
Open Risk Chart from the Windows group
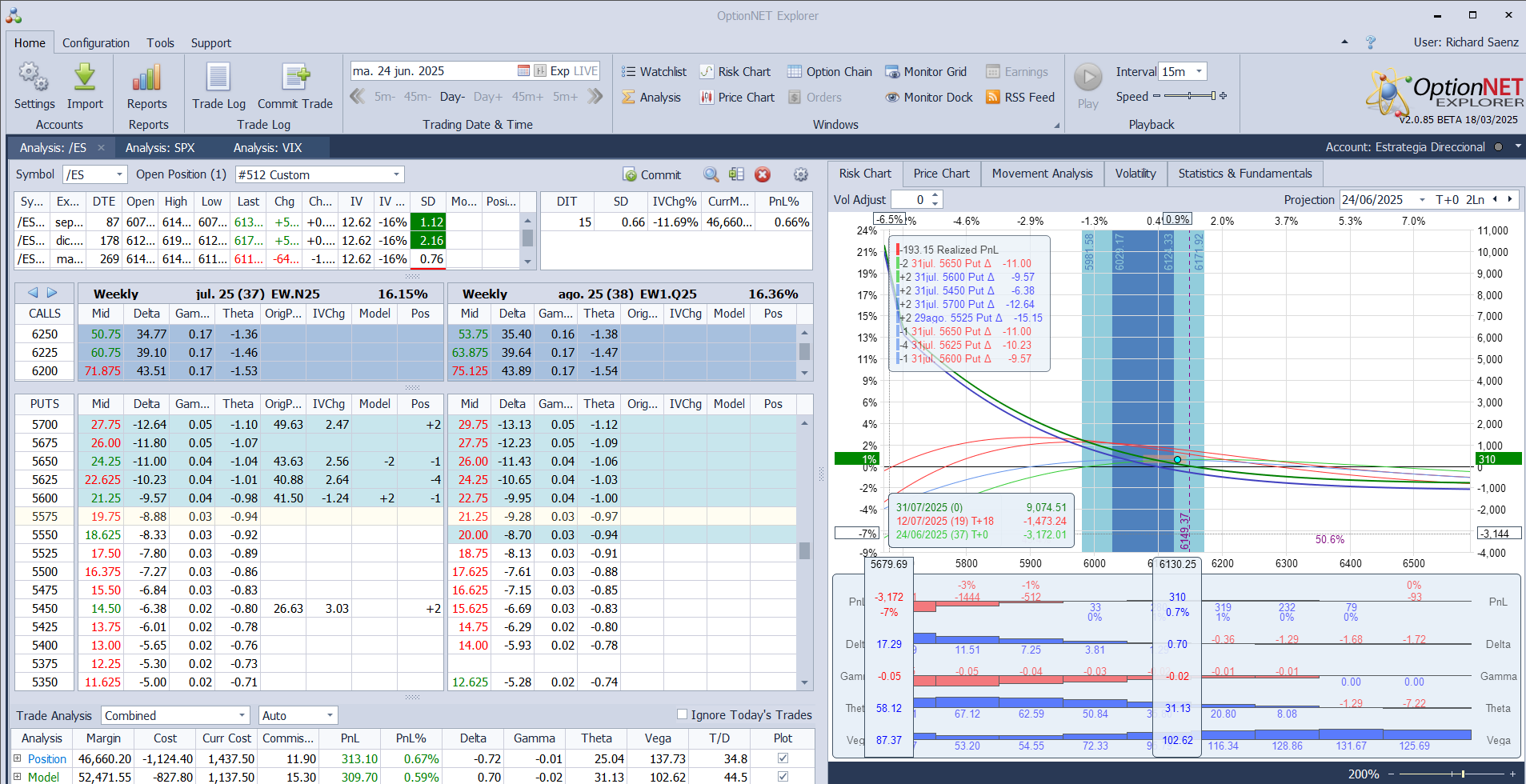coord(735,72)
